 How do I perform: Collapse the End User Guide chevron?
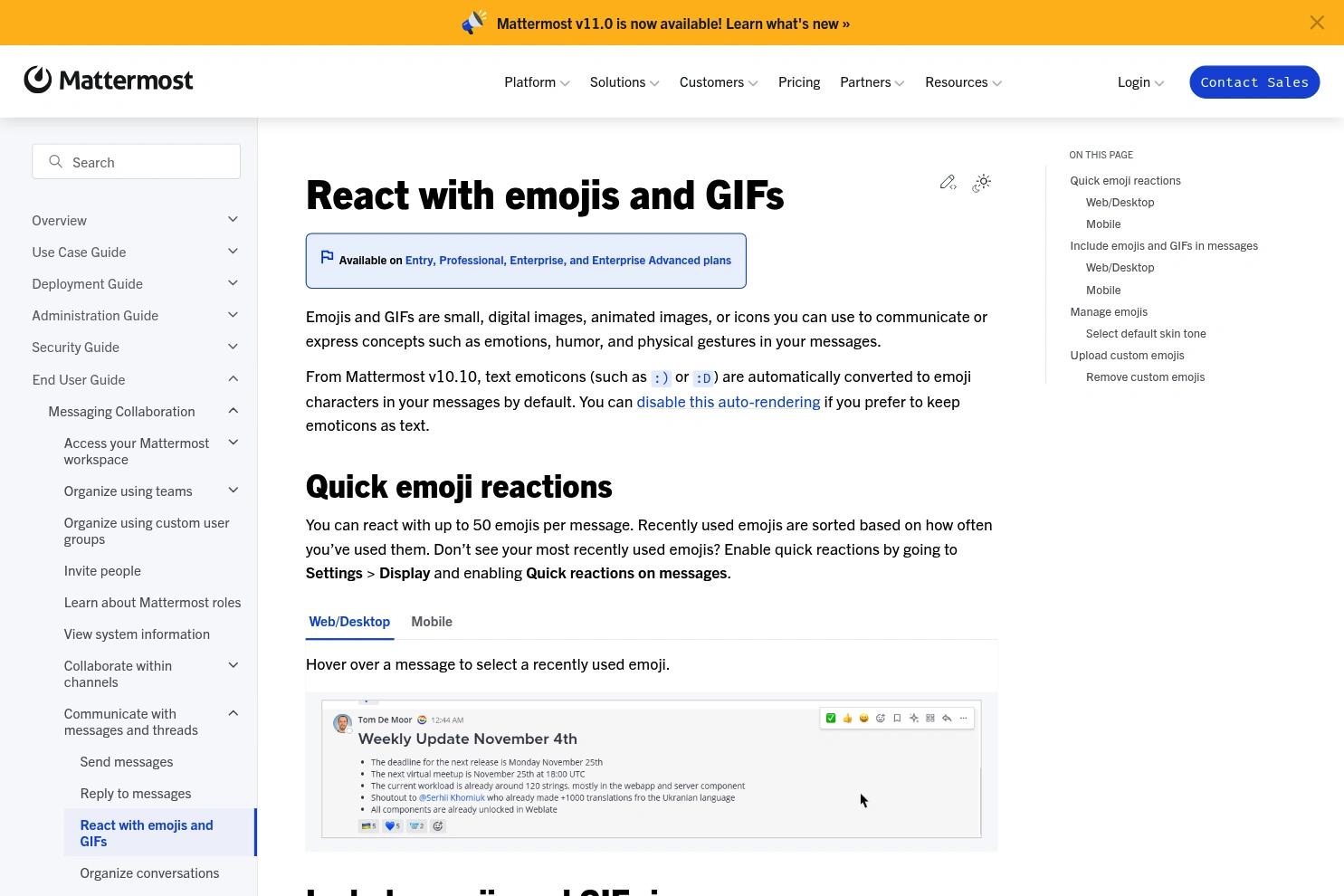click(x=233, y=379)
